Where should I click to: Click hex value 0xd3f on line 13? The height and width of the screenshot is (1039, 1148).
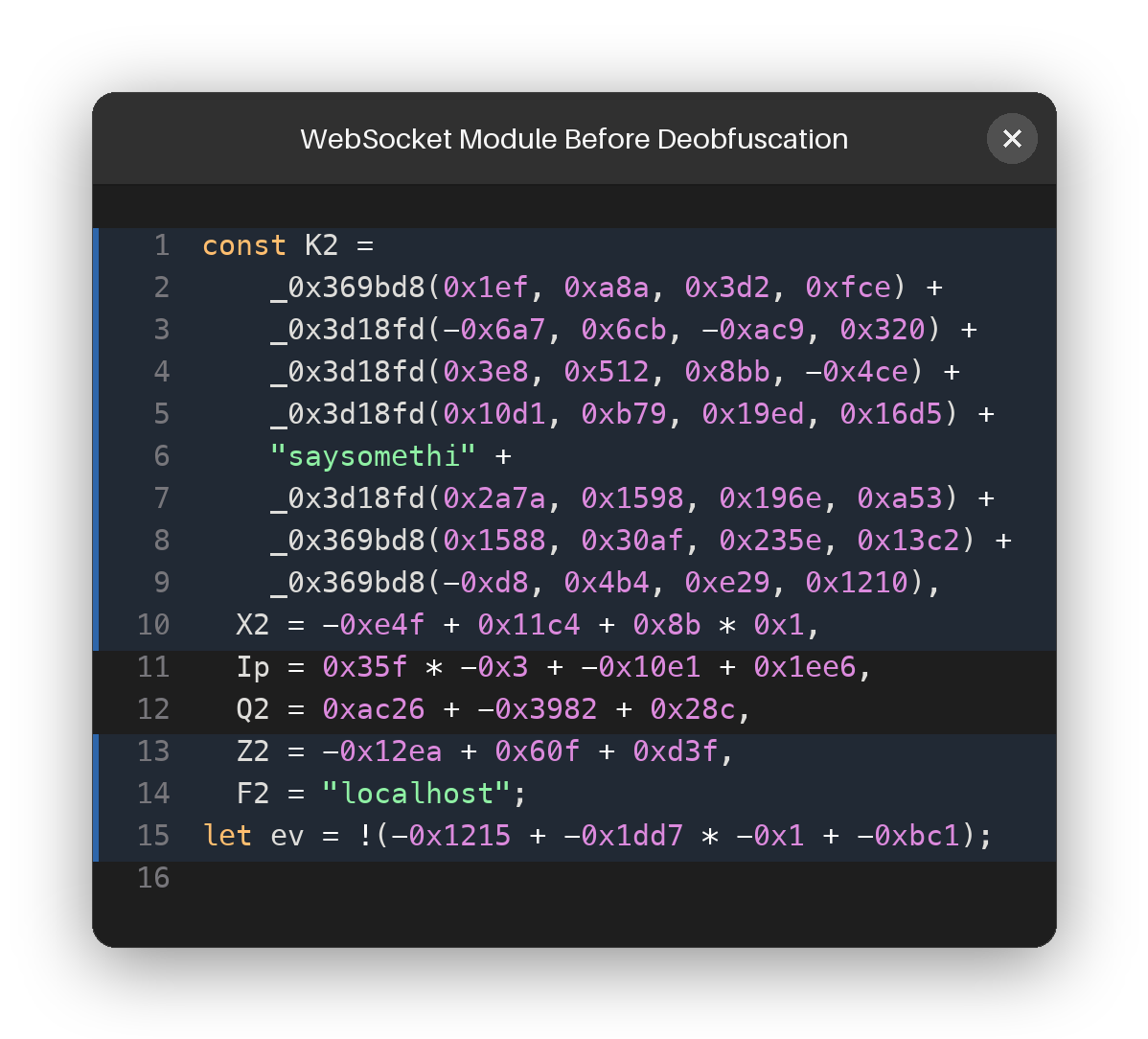coord(675,751)
